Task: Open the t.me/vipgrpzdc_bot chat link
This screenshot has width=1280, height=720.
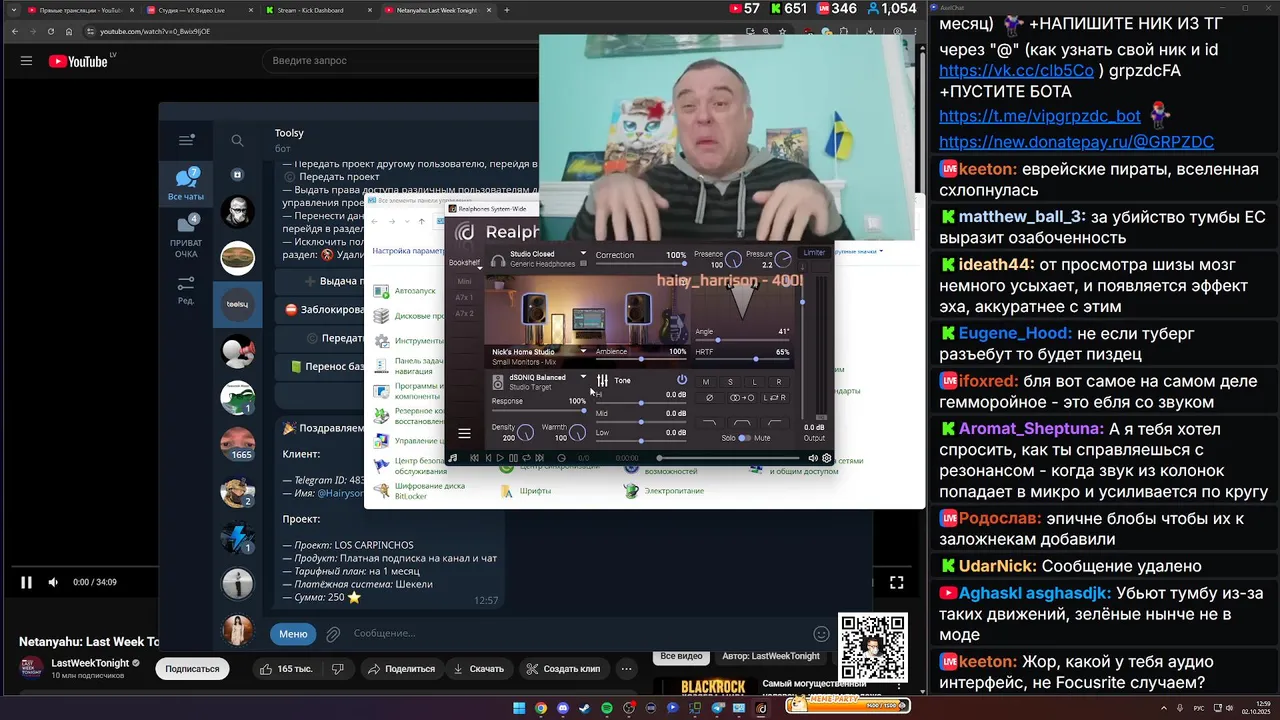Action: 1039,116
